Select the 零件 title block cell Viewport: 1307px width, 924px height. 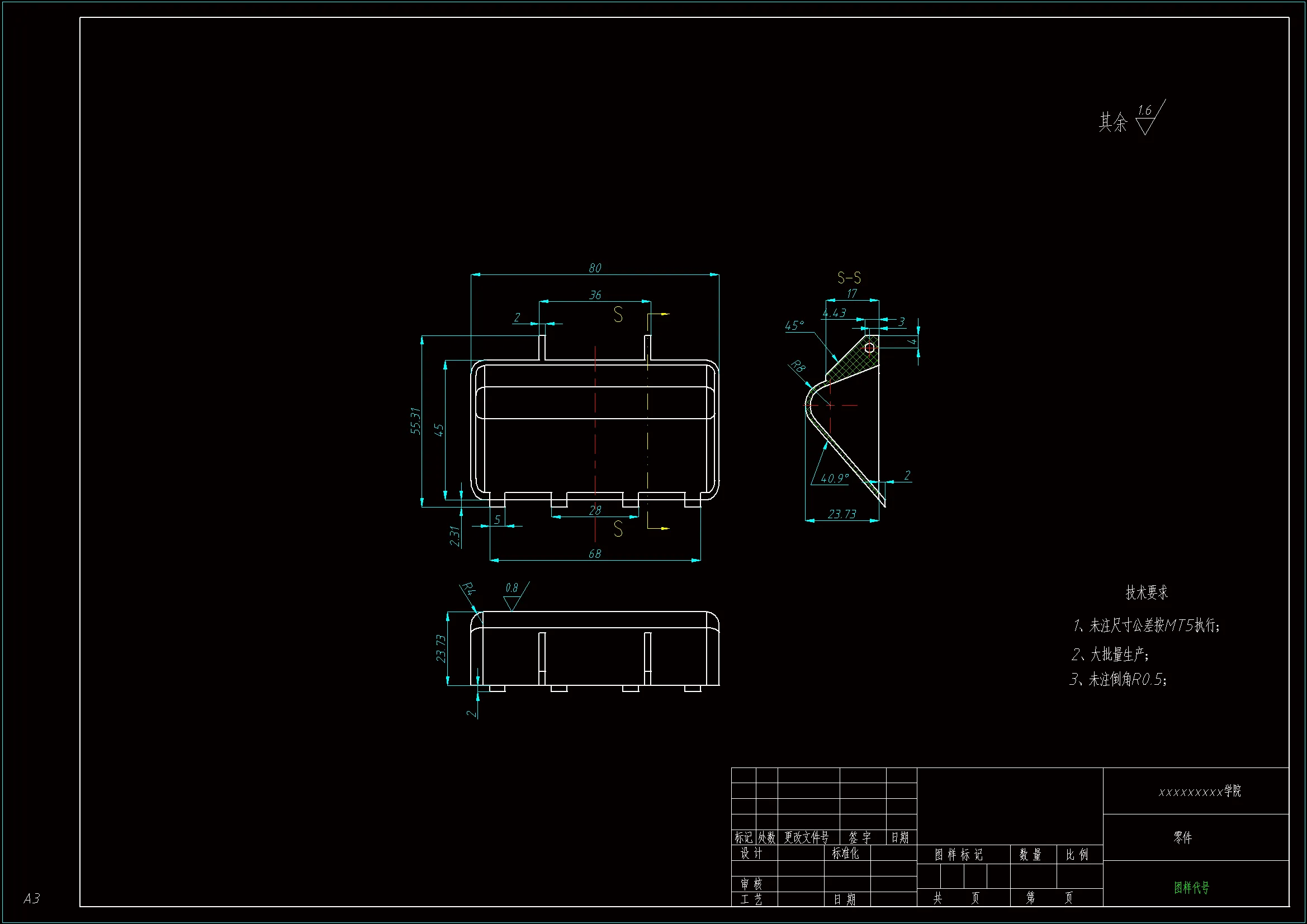click(1182, 837)
